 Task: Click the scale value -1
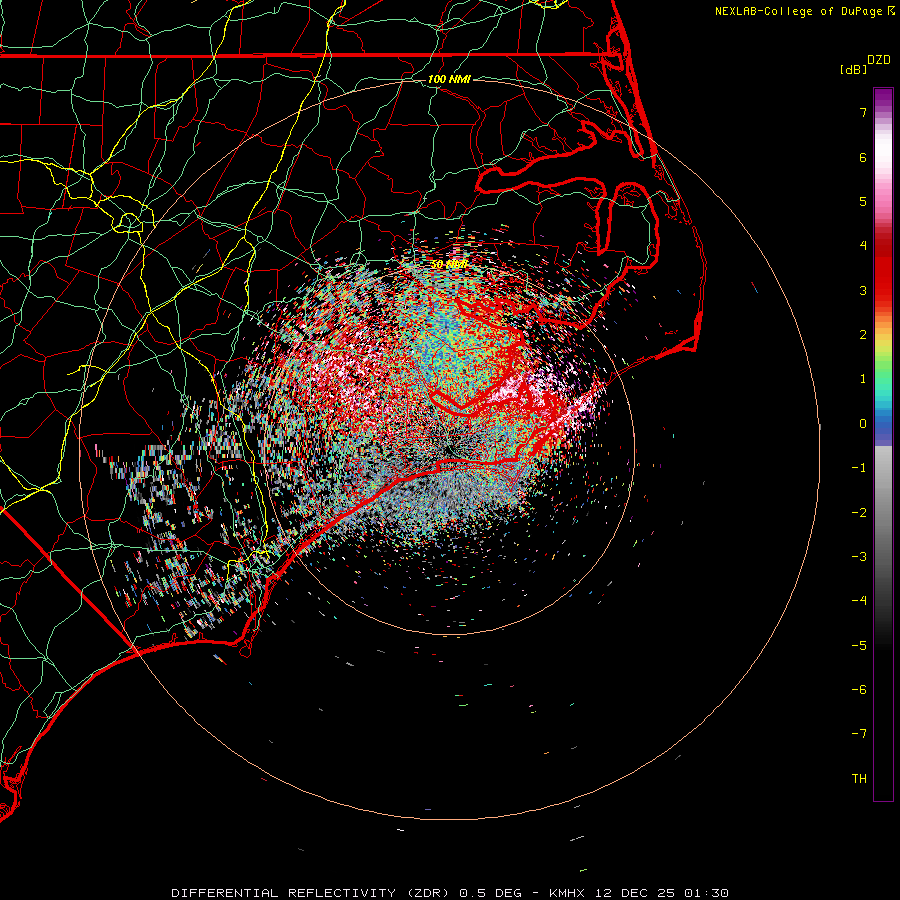tap(859, 468)
